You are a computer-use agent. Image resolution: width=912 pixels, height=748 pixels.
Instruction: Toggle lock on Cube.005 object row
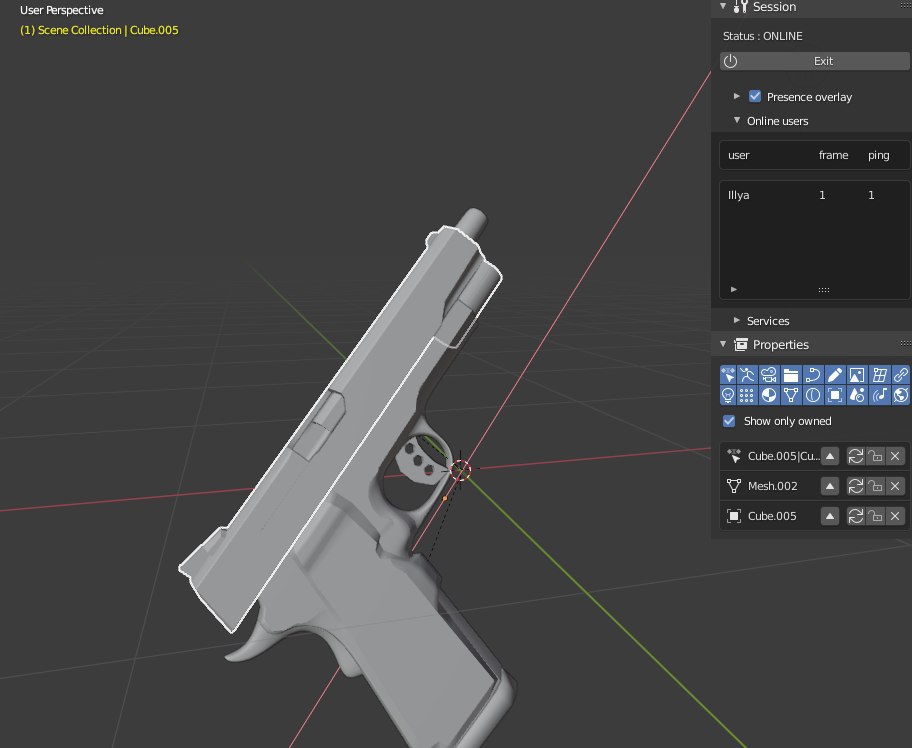(x=875, y=516)
